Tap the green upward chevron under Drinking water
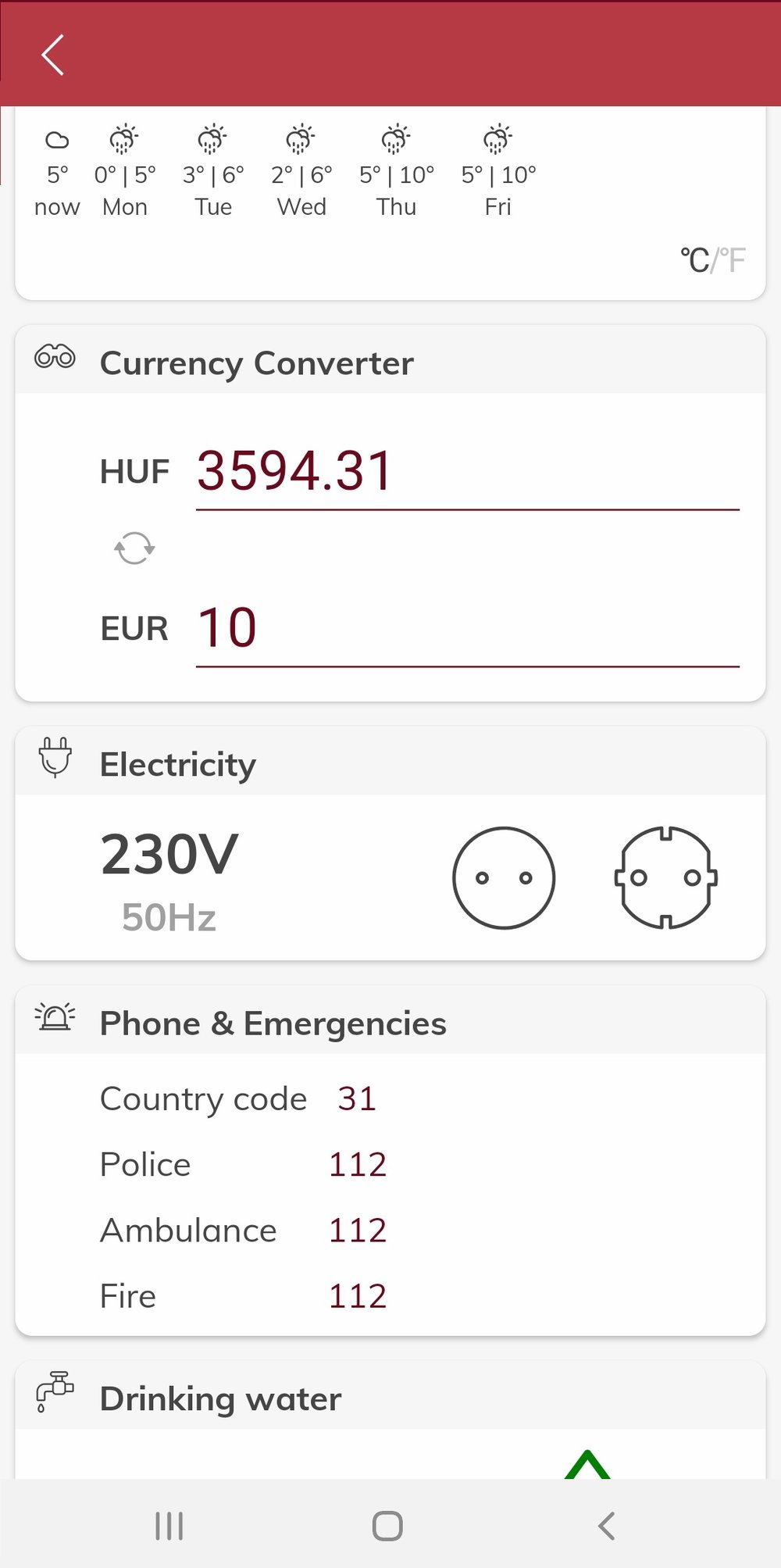Screen dimensions: 781x1568 coord(587,1464)
